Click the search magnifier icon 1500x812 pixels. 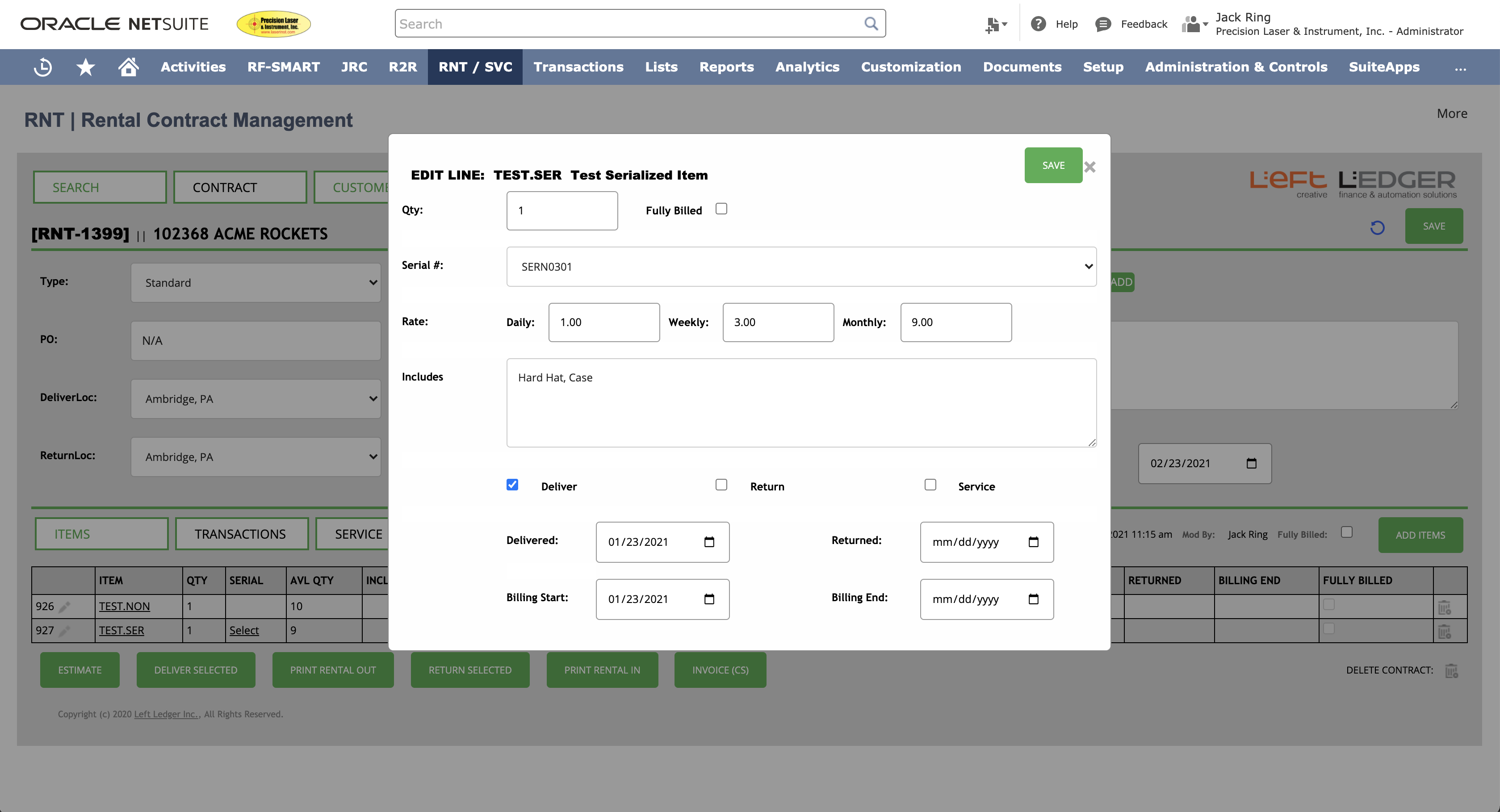871,24
